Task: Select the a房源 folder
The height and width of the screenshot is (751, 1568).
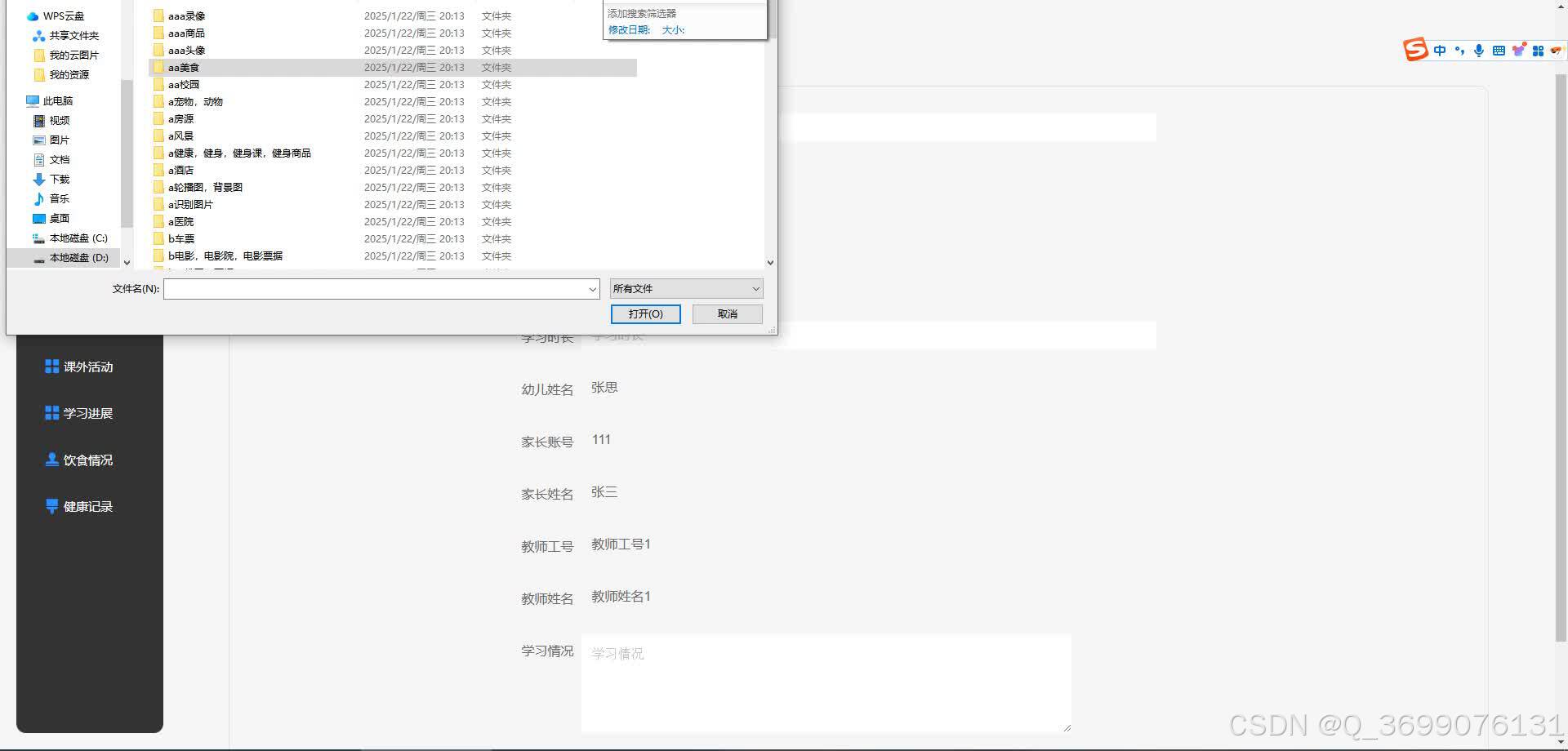Action: [180, 119]
